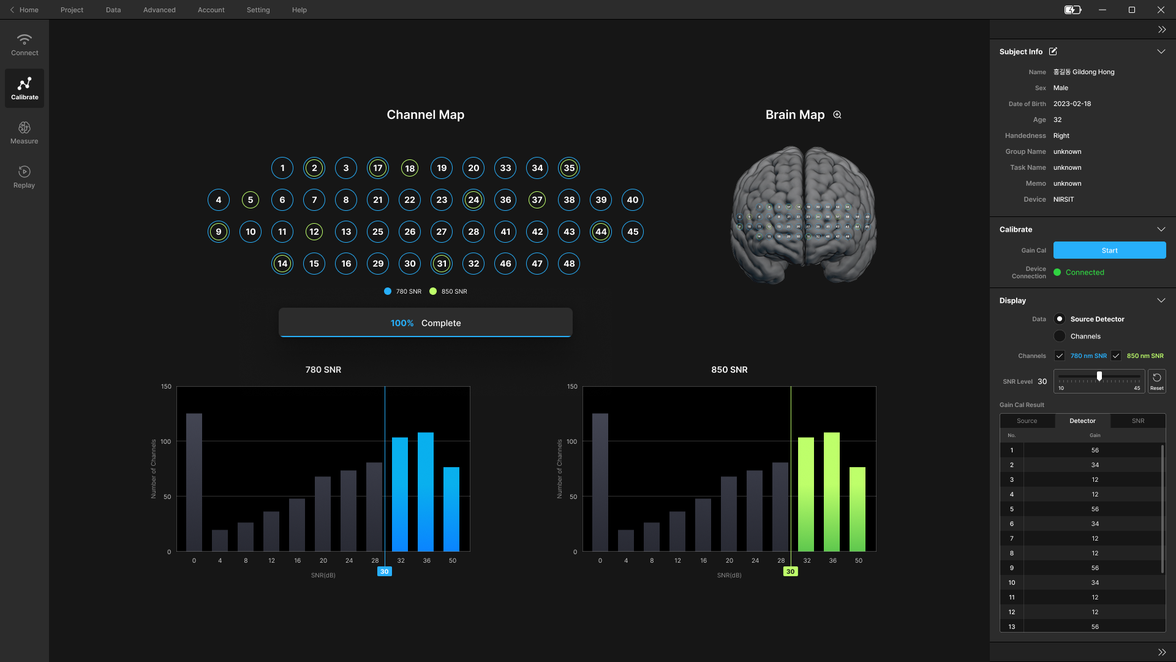1176x662 pixels.
Task: Select channel 44 in Channel Map
Action: [601, 232]
